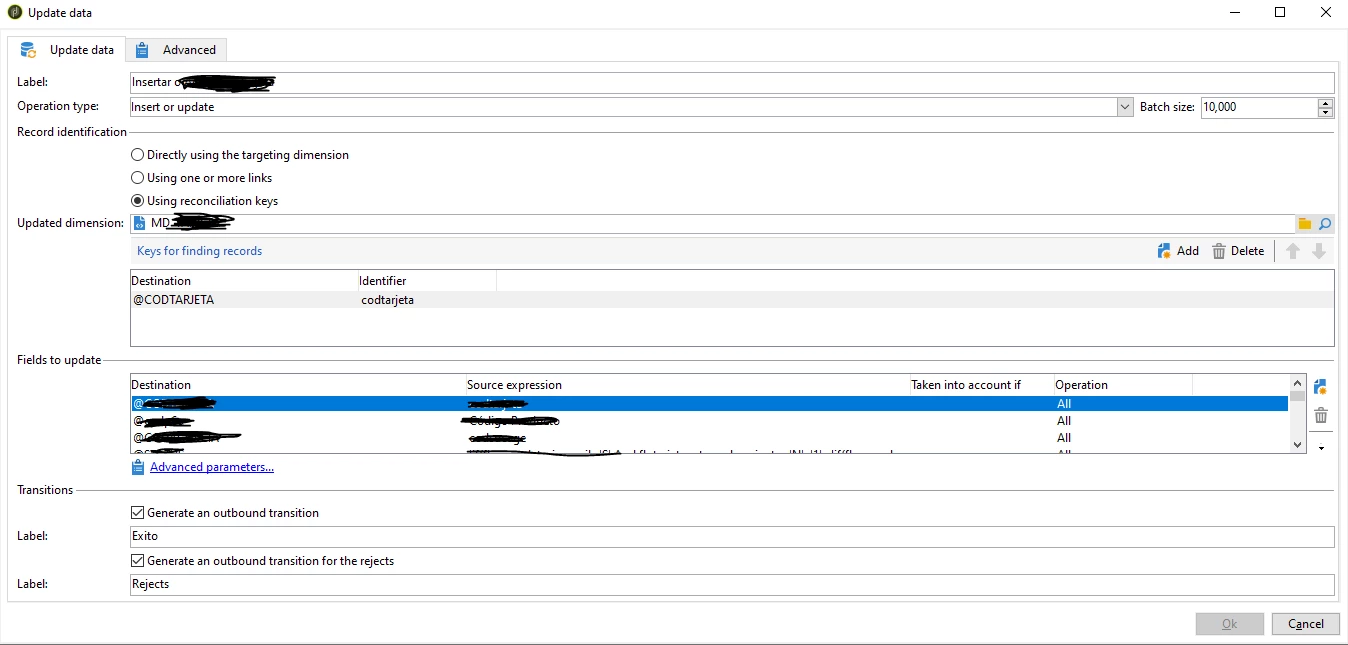
Task: Click the Updated dimension schema icon
Action: [140, 224]
